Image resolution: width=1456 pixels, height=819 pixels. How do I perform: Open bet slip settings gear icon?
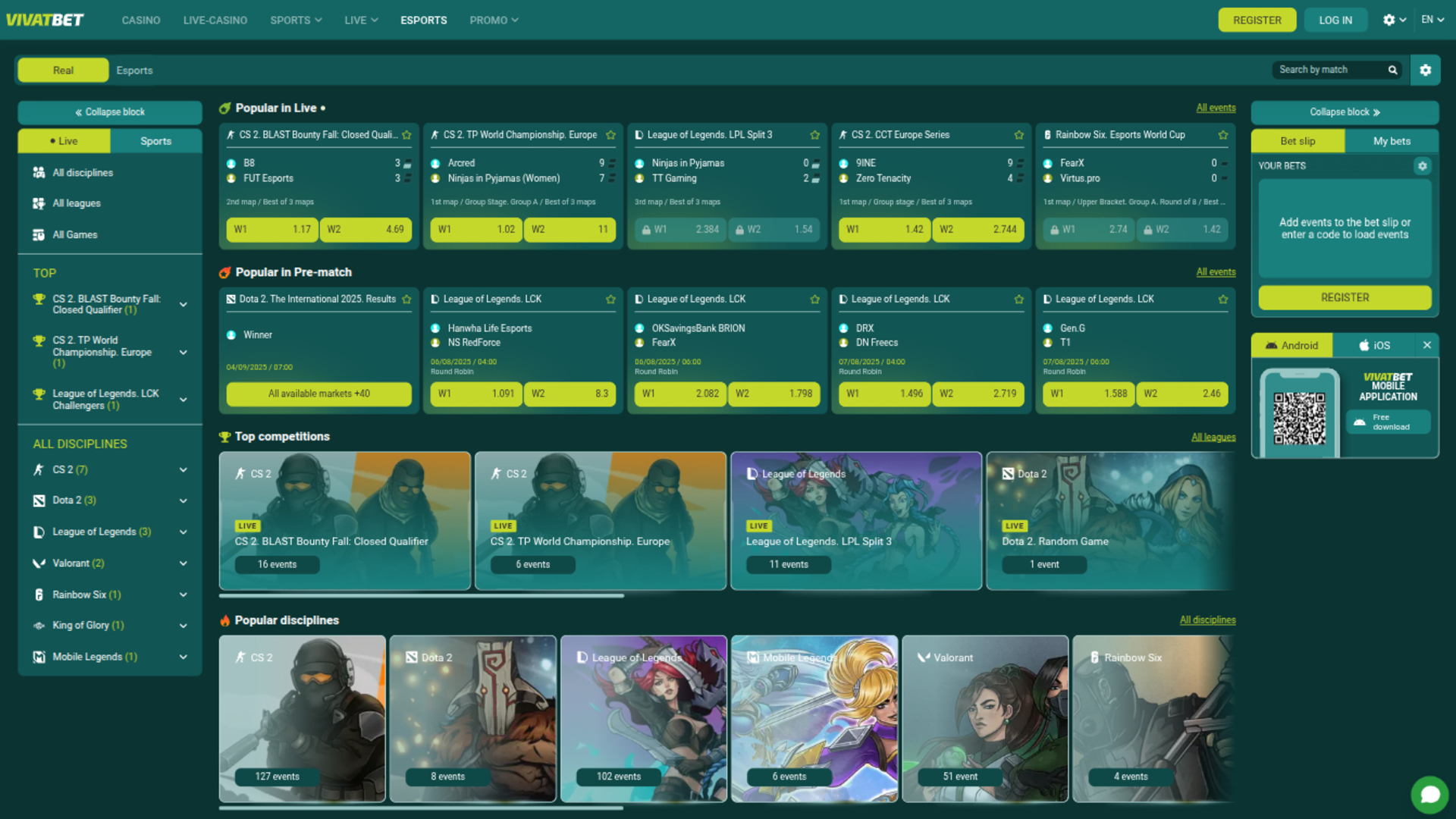coord(1422,166)
